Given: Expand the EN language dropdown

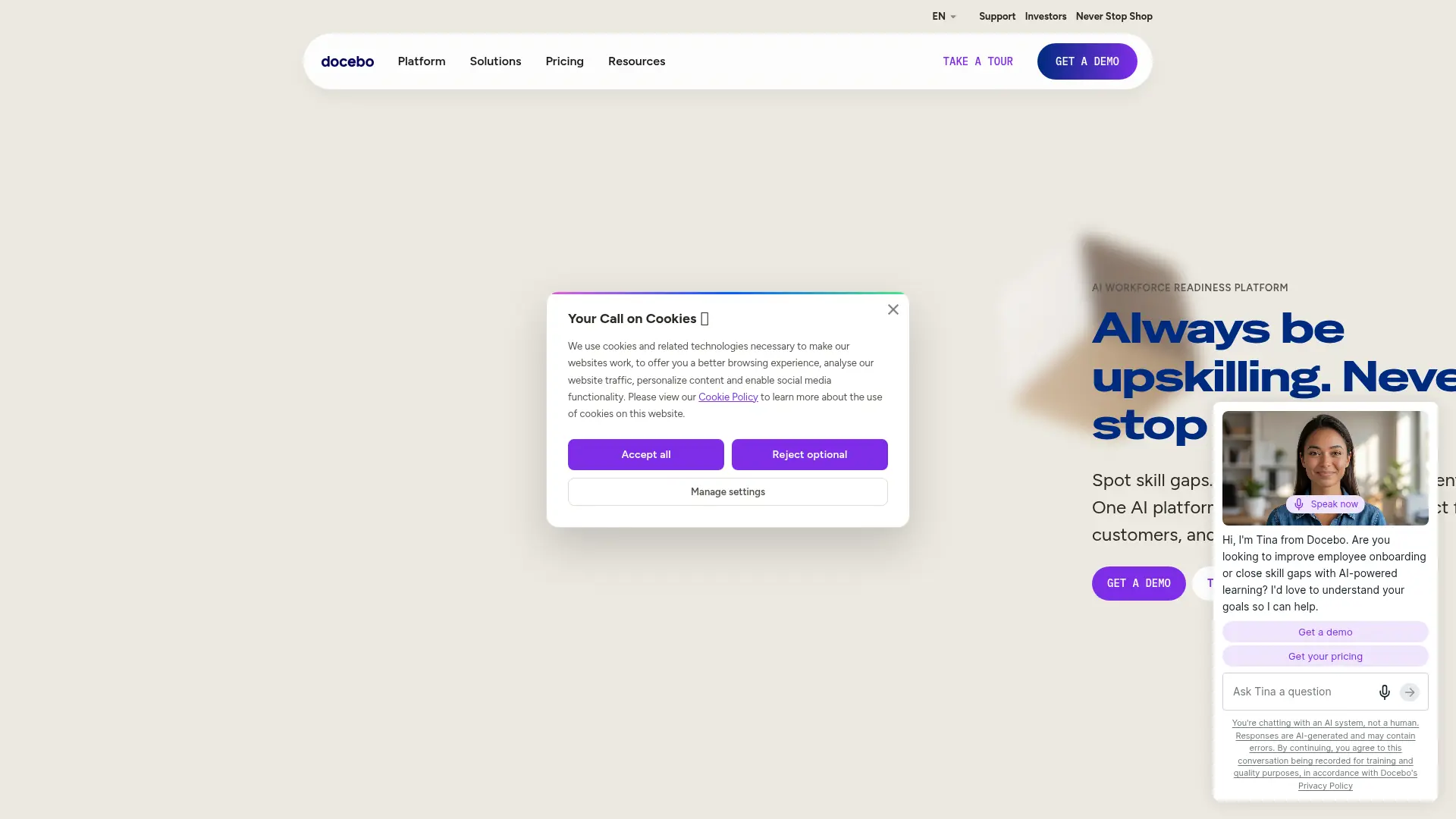Looking at the screenshot, I should click(x=944, y=16).
